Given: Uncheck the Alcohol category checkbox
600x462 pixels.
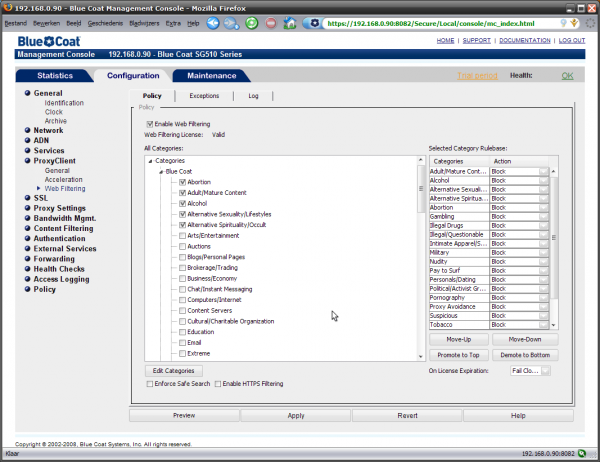Looking at the screenshot, I should click(183, 204).
